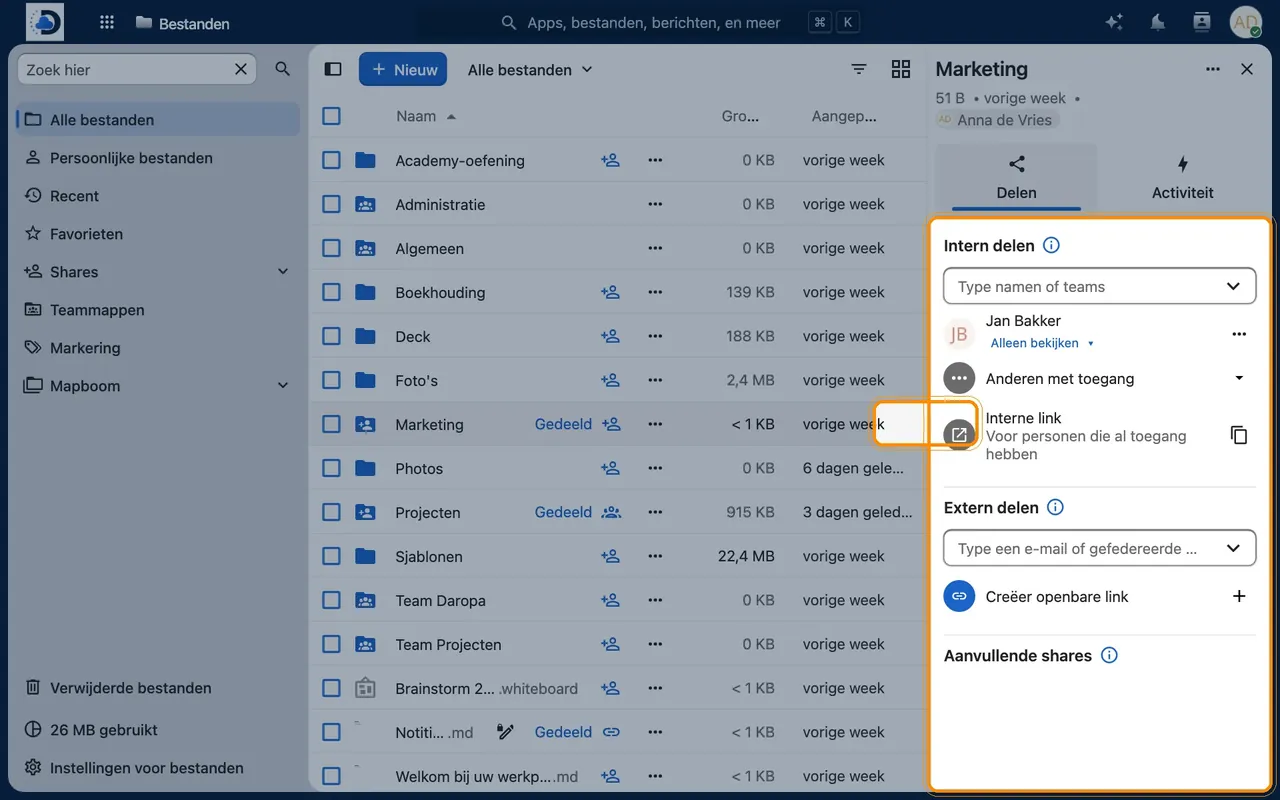Change Alleen bekijken permission for Jan Bakker
Viewport: 1280px width, 800px height.
click(1042, 343)
